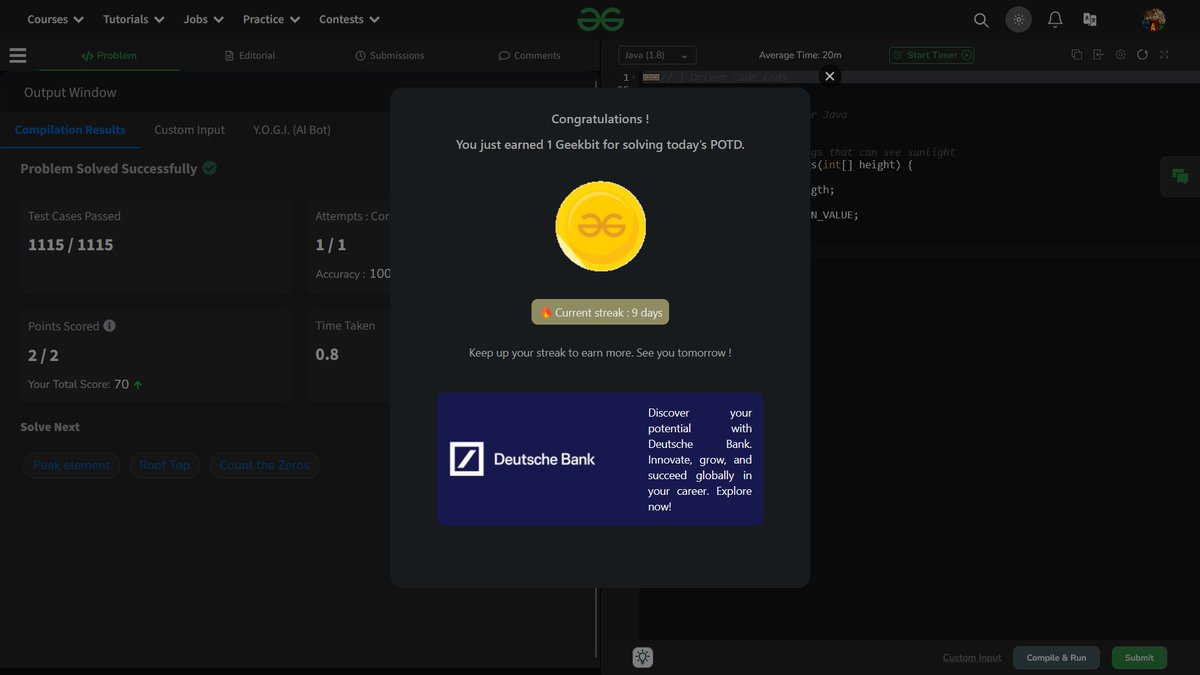Switch to the Submissions tab

pyautogui.click(x=390, y=56)
